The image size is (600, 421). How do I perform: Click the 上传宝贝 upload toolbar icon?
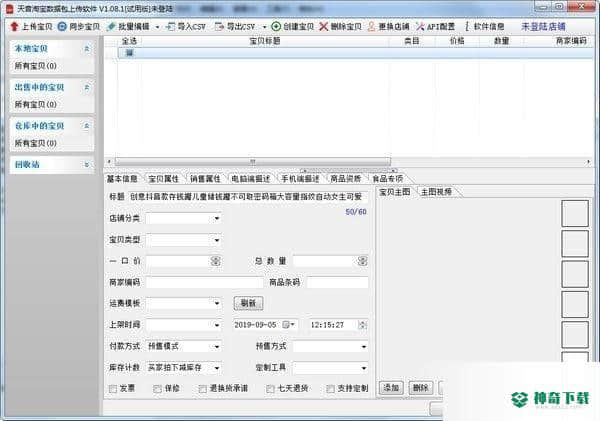pyautogui.click(x=14, y=26)
